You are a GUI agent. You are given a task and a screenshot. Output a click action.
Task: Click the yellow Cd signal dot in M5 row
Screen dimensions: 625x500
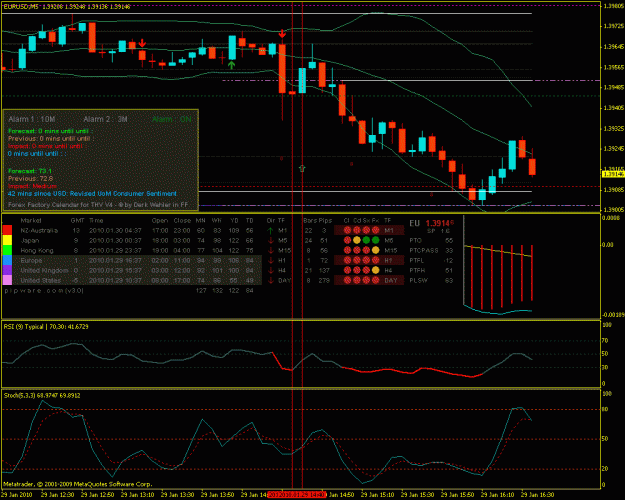click(x=357, y=240)
